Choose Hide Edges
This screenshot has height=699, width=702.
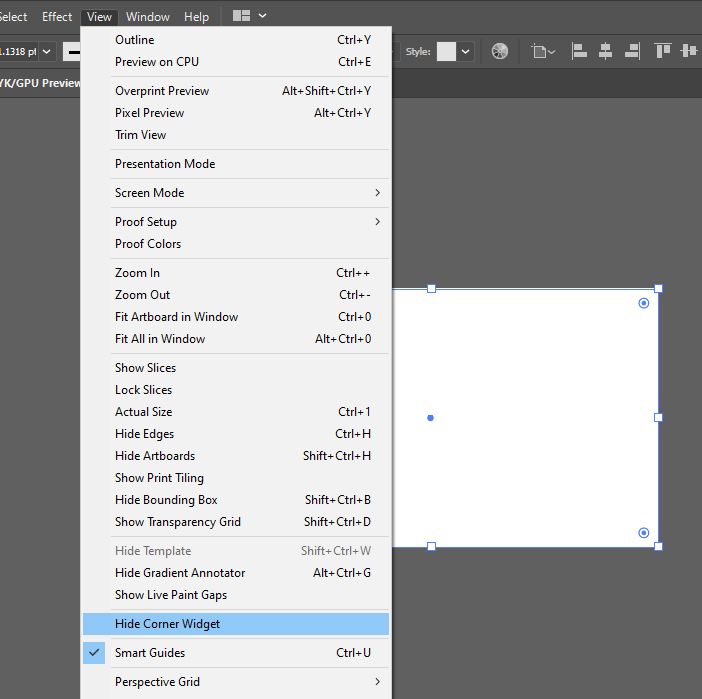pos(236,433)
